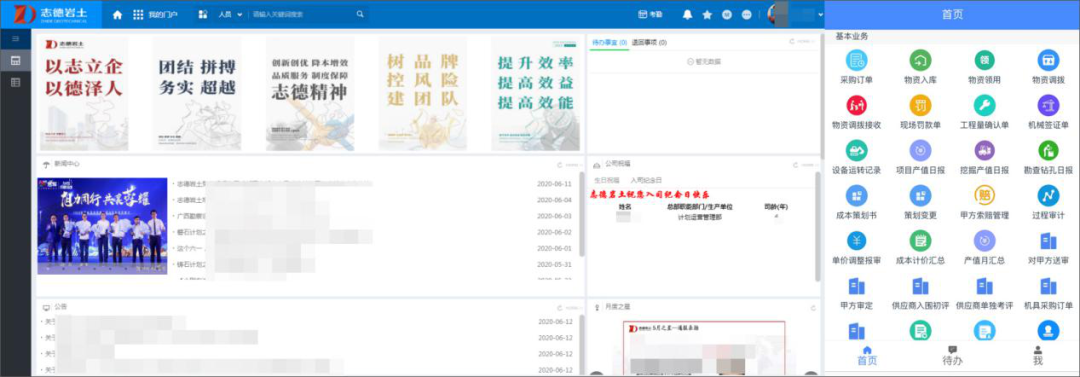Open 物资调拨接收 icon
1080x377 pixels.
point(856,105)
